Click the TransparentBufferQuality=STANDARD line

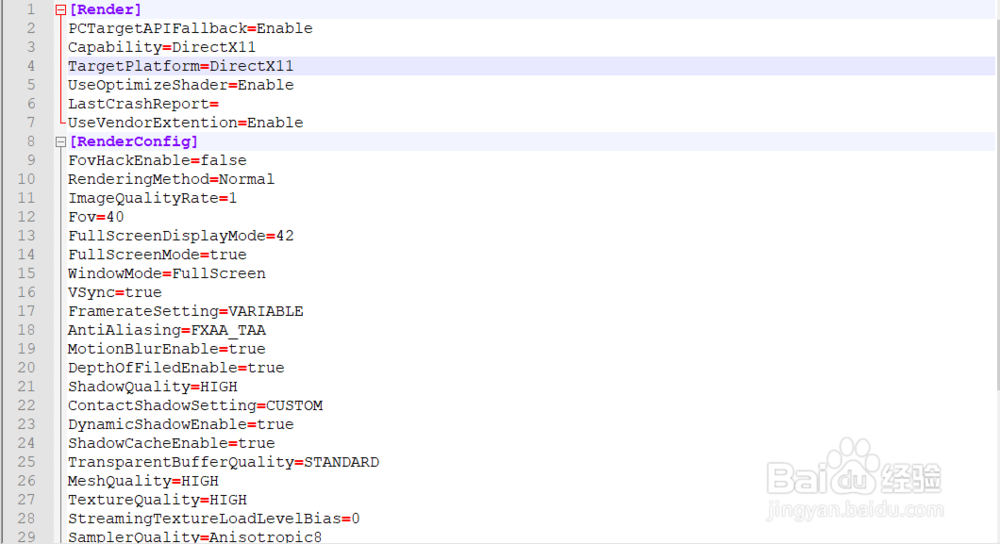pos(224,462)
